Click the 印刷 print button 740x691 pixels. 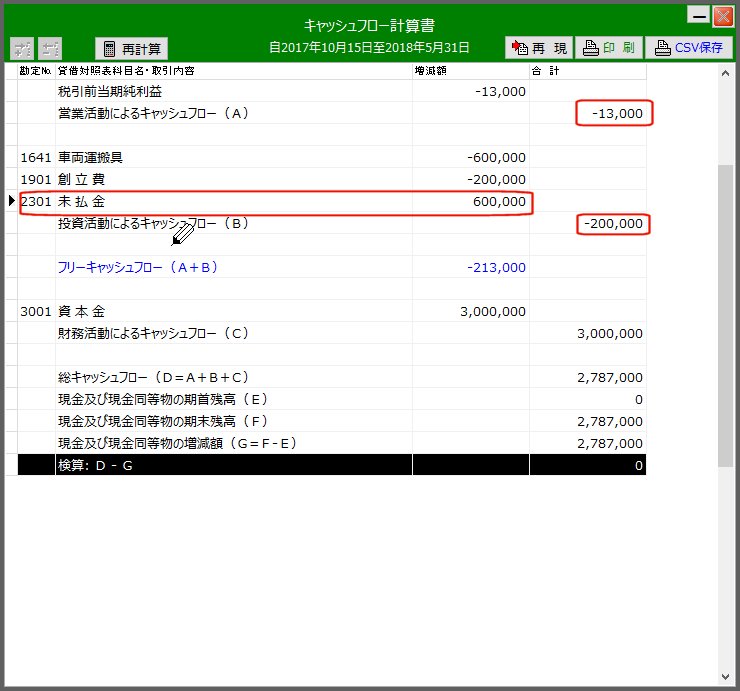coord(608,48)
